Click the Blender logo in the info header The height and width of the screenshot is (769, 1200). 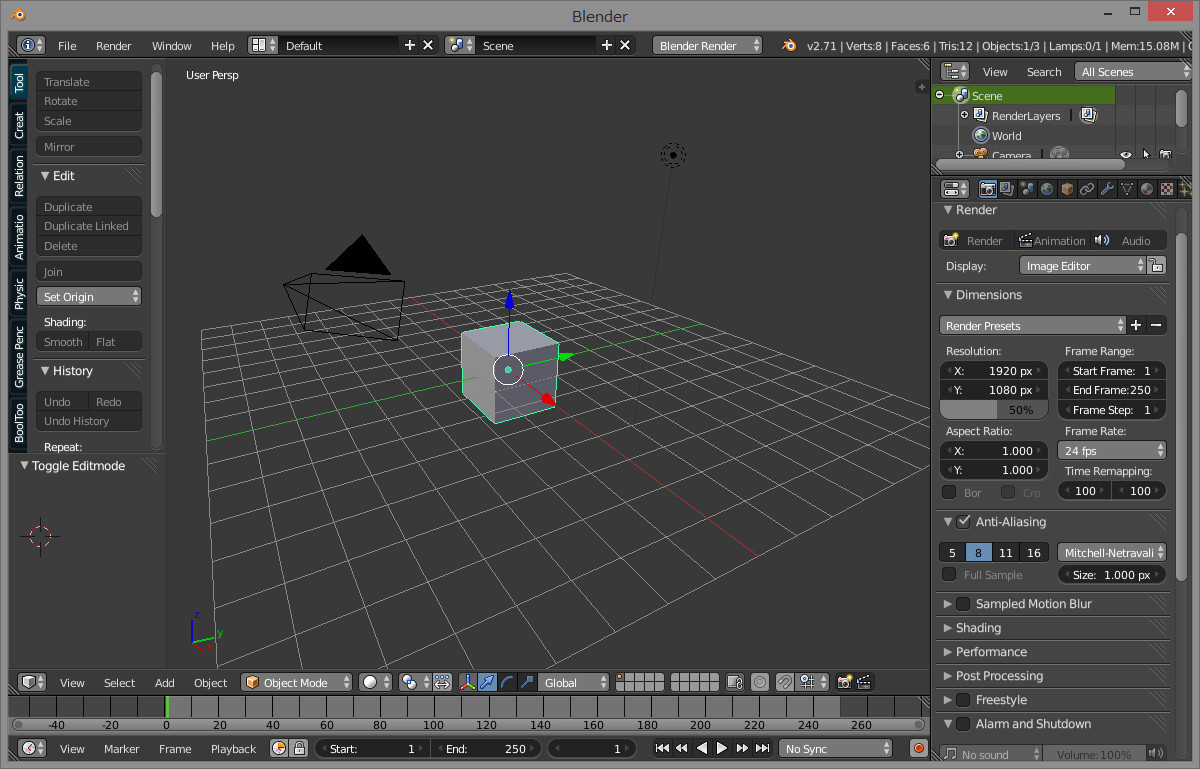pos(789,45)
